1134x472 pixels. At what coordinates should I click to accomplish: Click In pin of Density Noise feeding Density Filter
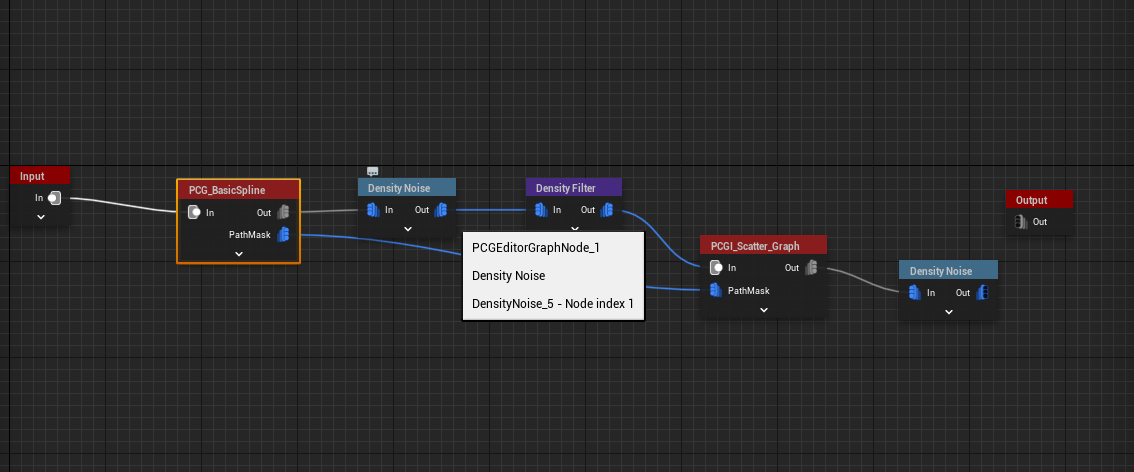(x=373, y=210)
